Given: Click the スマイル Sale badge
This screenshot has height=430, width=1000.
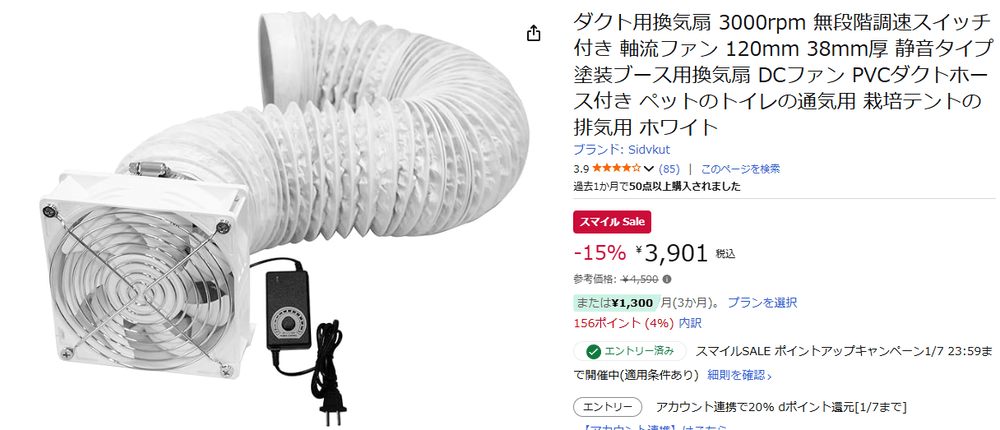Looking at the screenshot, I should click(x=612, y=222).
